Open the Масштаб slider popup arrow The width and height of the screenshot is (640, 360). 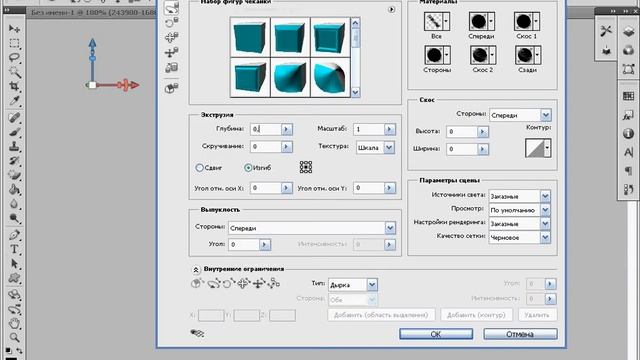pyautogui.click(x=390, y=129)
